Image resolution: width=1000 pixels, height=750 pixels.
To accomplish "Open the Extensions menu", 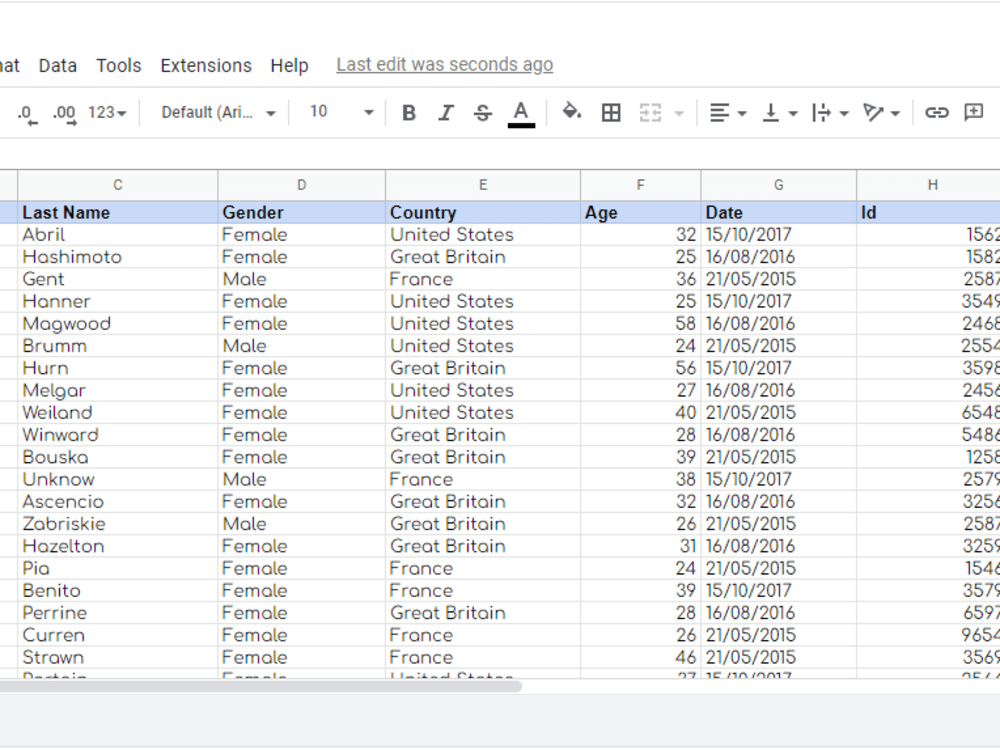I will click(206, 65).
